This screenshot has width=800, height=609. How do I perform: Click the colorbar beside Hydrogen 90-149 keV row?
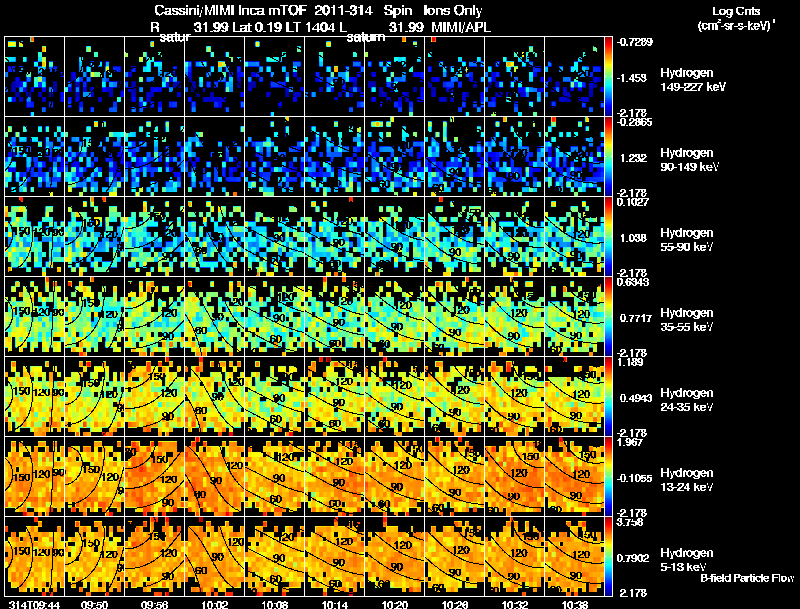point(608,157)
